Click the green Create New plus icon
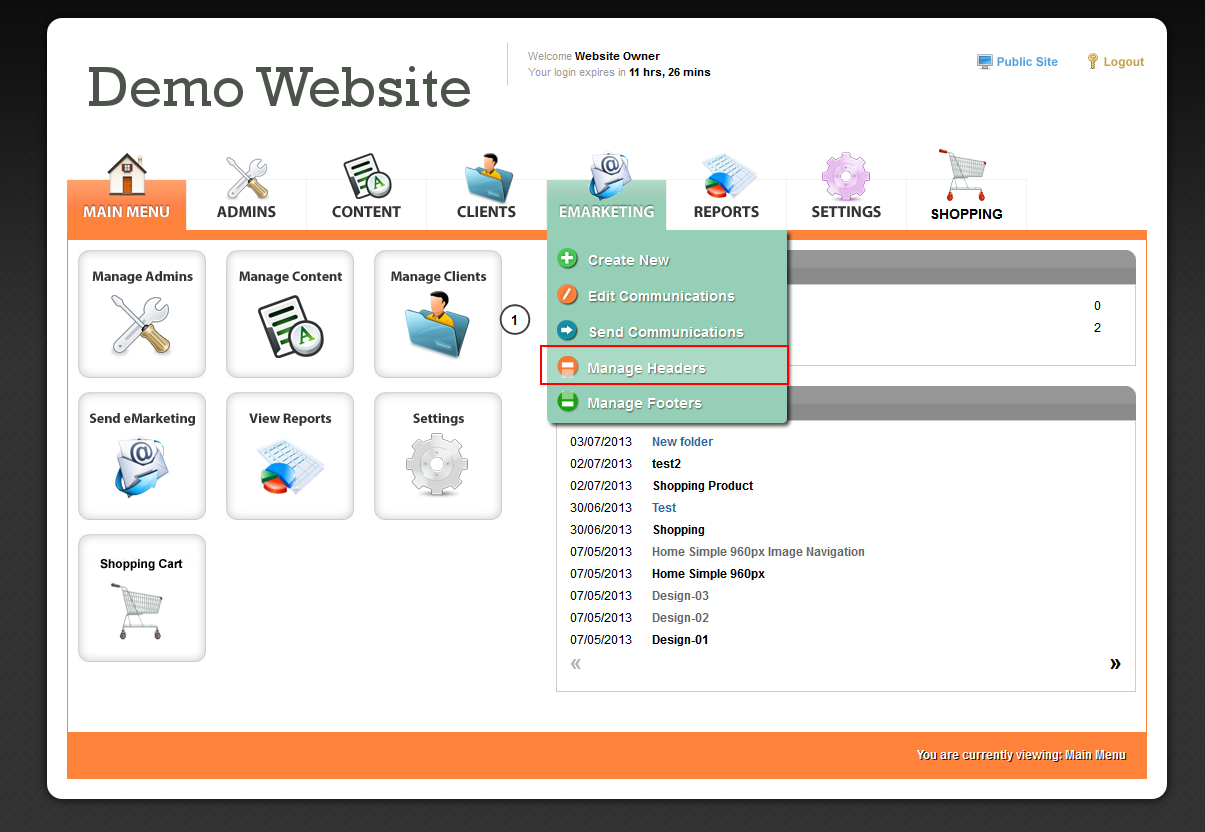 tap(567, 259)
